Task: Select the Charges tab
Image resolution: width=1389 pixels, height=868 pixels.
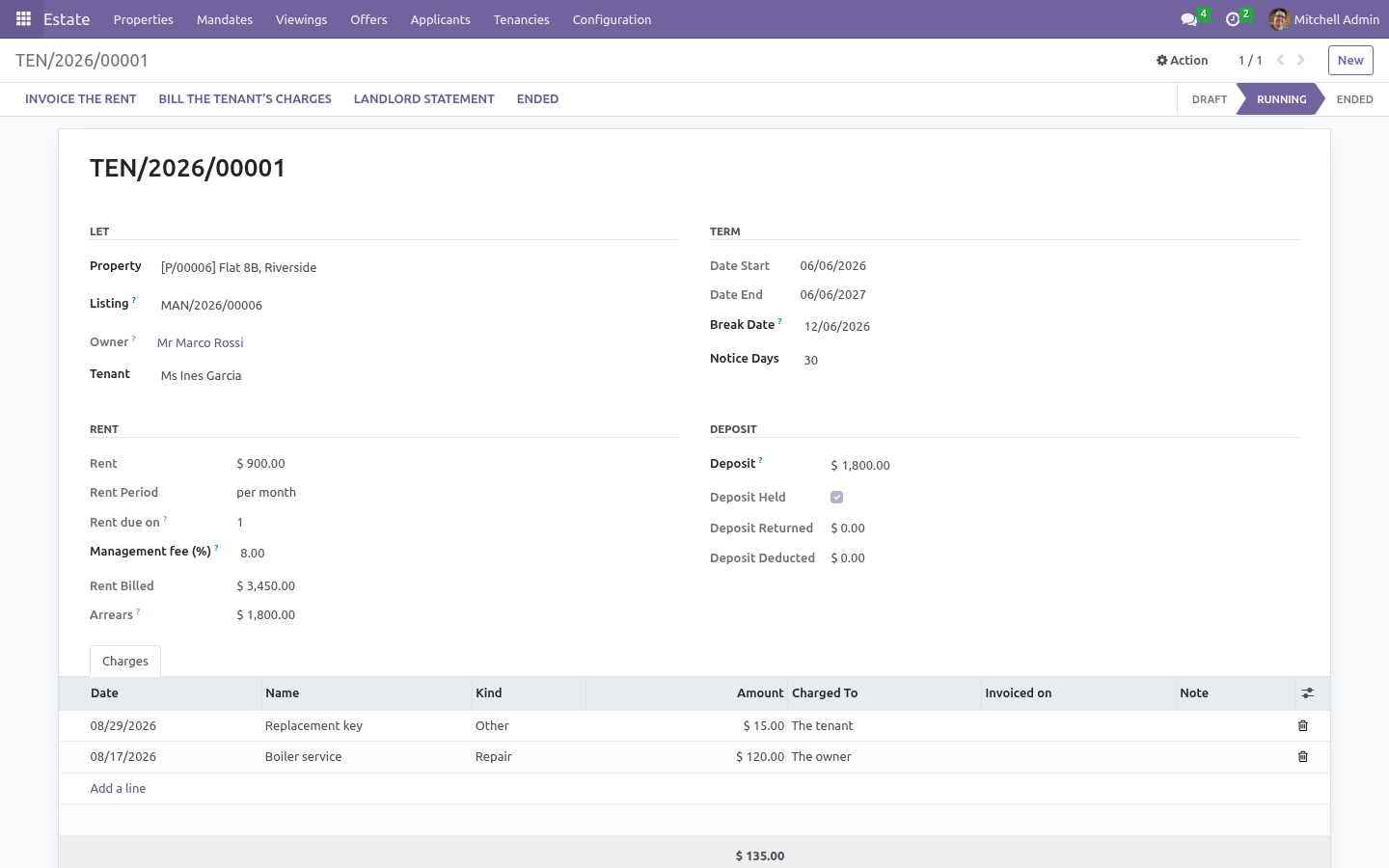Action: [125, 662]
